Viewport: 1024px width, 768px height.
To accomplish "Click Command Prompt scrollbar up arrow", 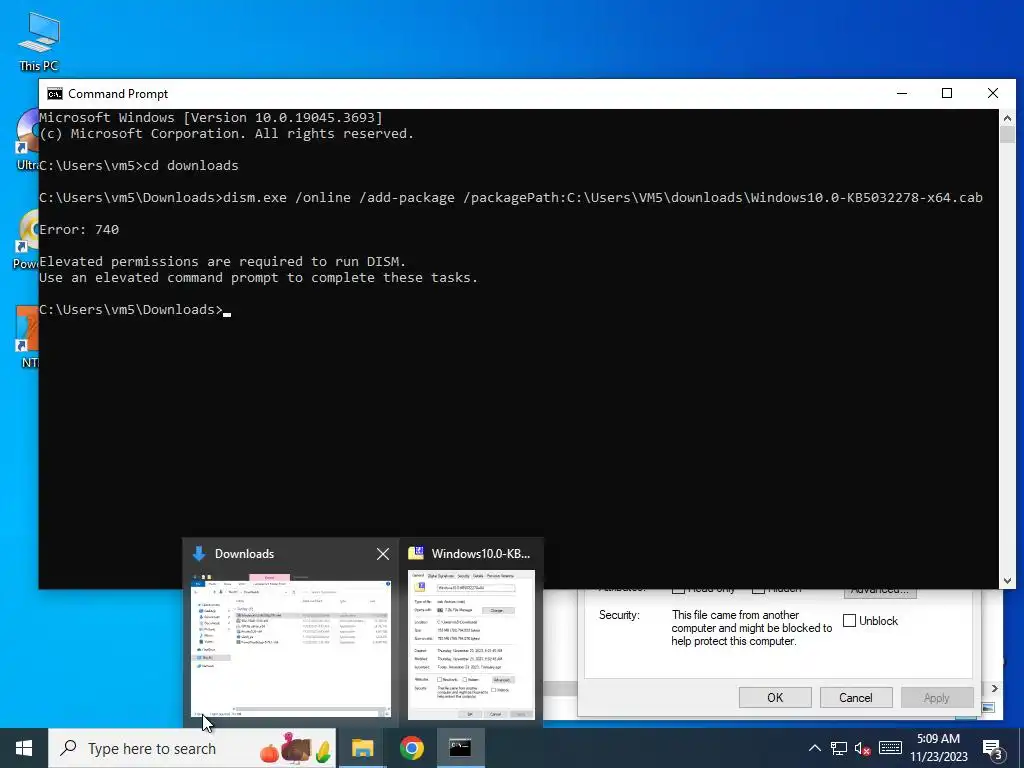I will coord(1007,118).
